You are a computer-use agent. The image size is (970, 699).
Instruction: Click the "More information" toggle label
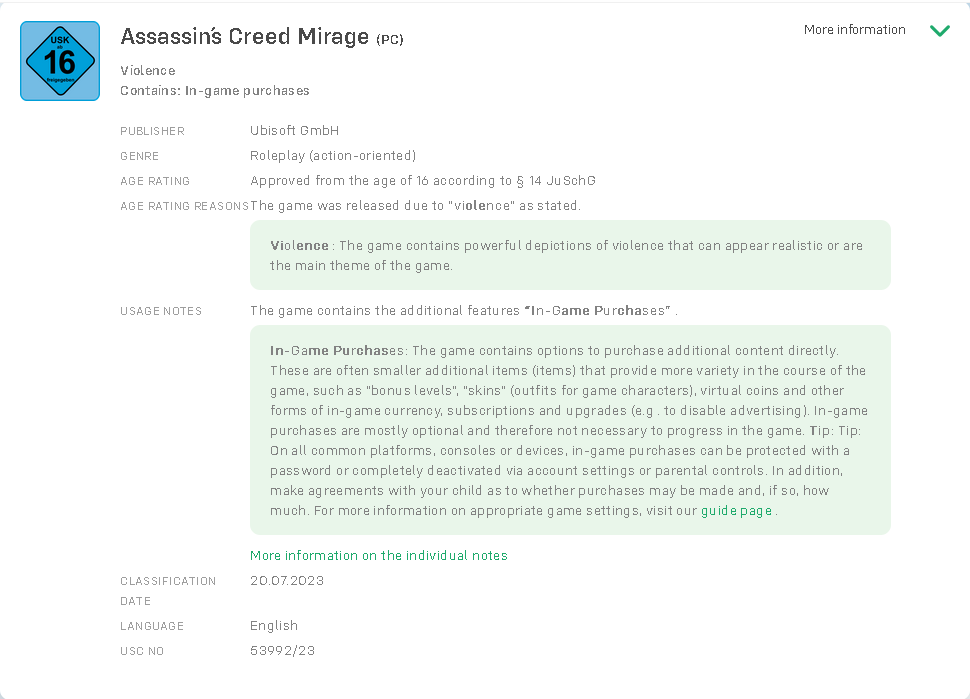click(x=854, y=30)
